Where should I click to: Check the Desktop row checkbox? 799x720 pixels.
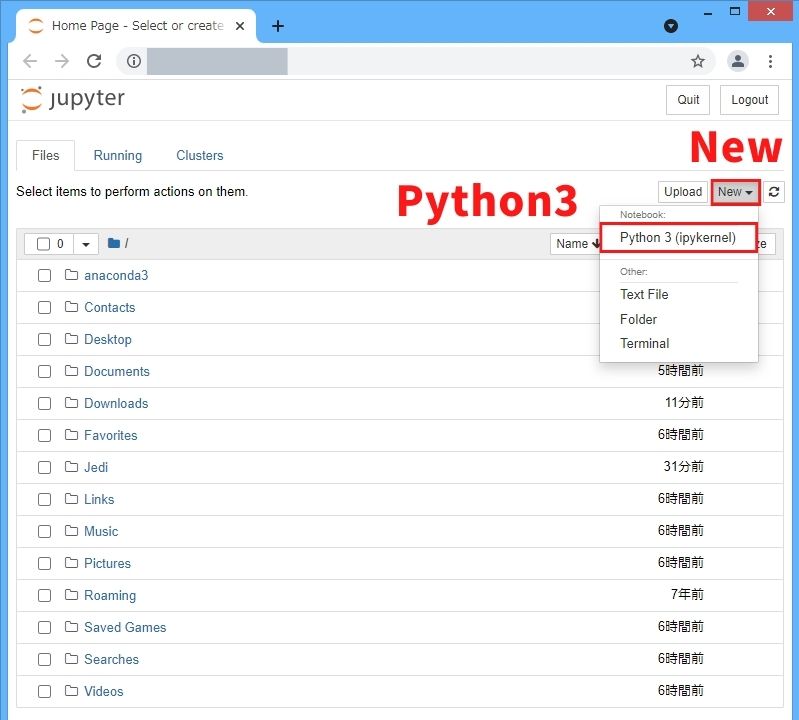[x=44, y=339]
